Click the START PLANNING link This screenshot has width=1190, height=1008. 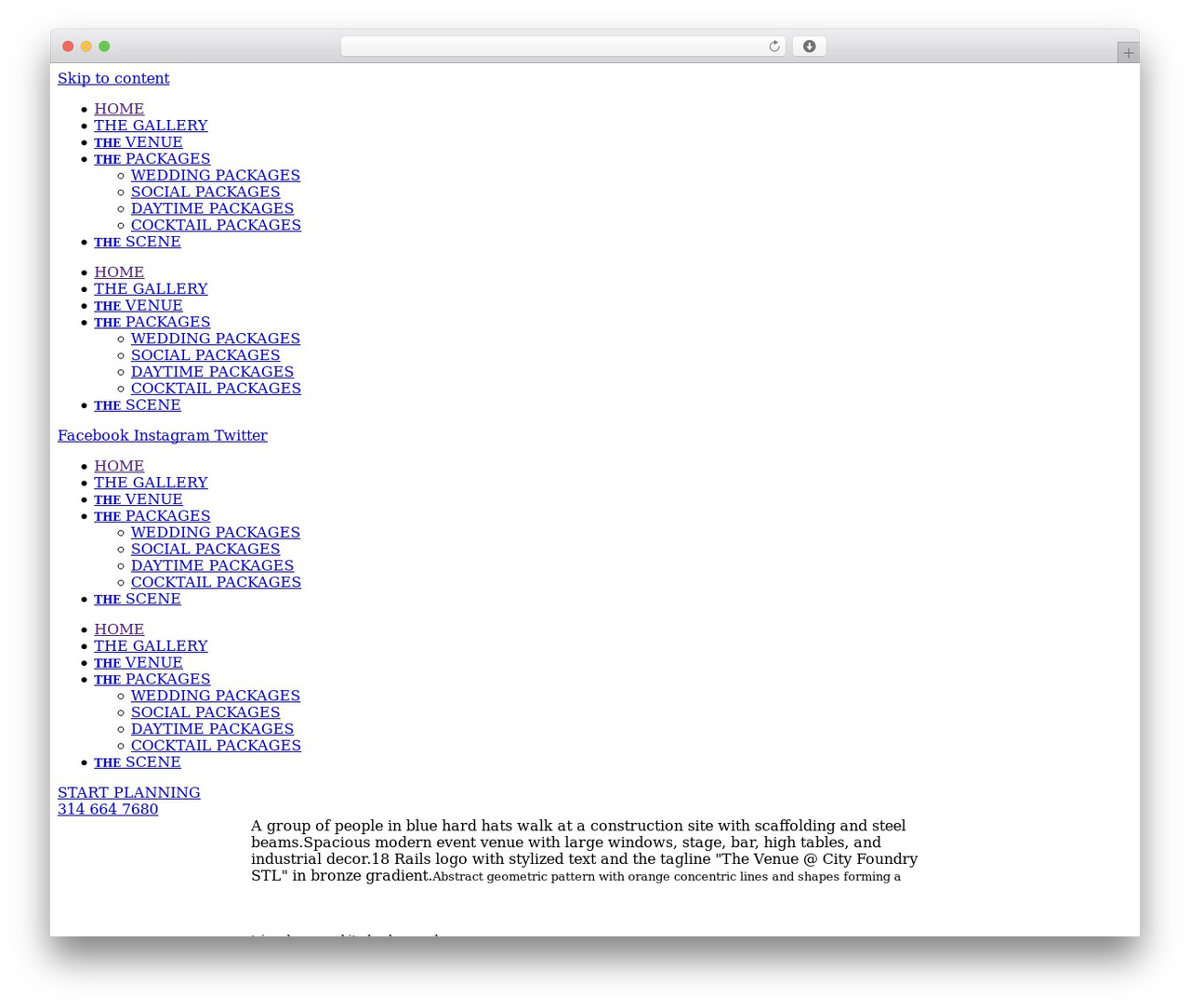point(129,792)
